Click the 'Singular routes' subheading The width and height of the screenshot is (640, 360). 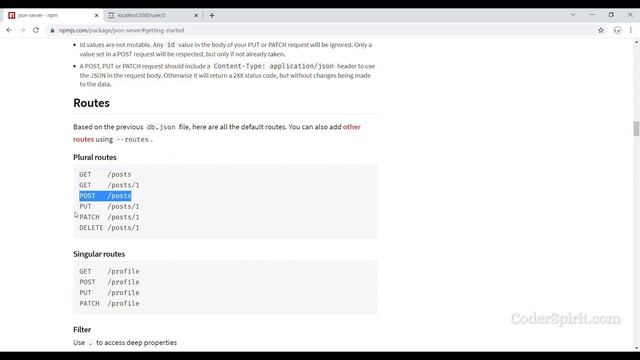click(x=99, y=254)
